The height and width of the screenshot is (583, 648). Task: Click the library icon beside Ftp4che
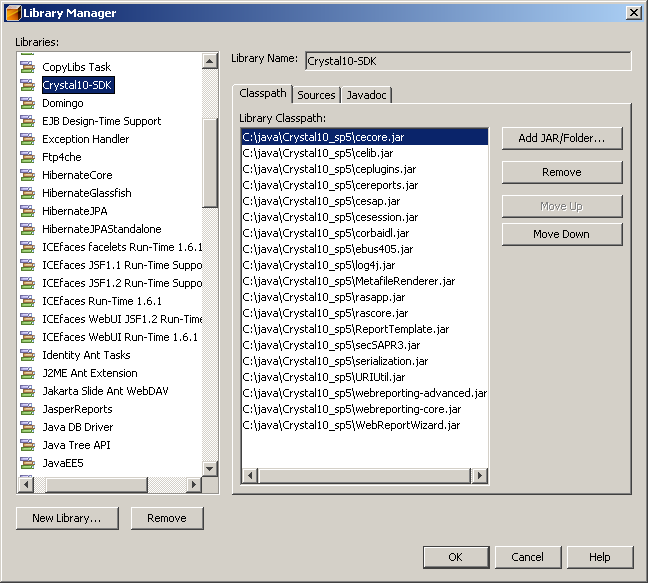coord(28,157)
